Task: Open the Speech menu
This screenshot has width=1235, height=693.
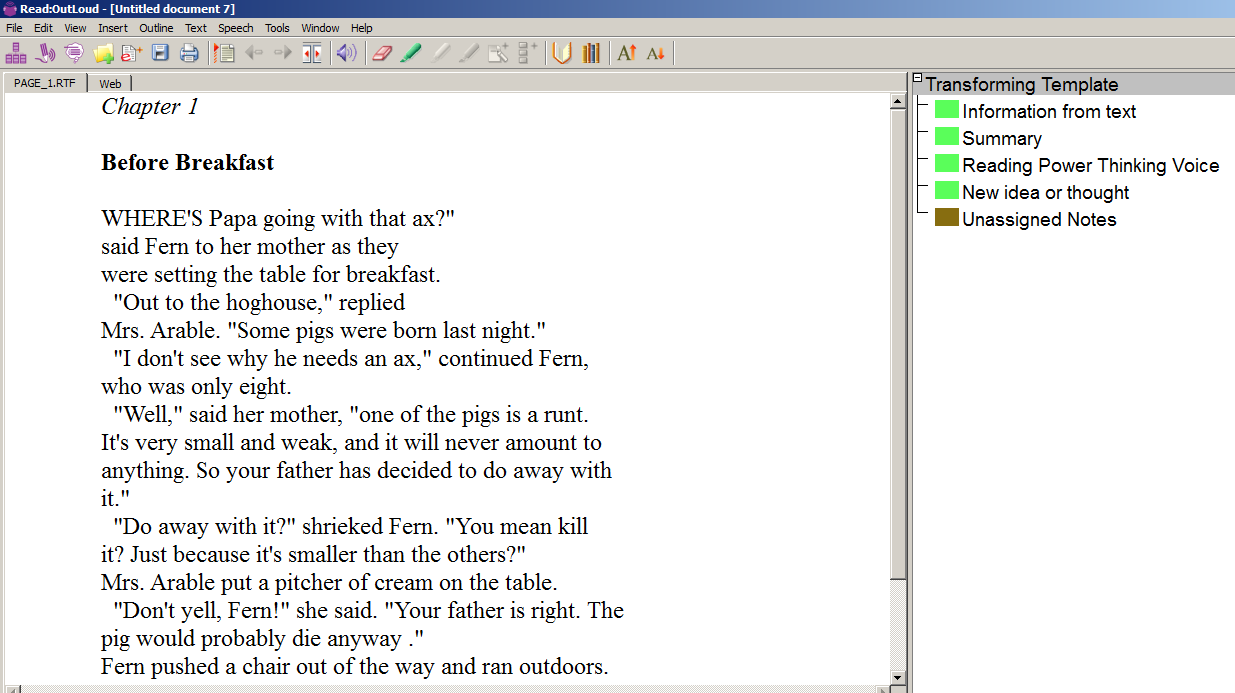Action: [x=236, y=28]
